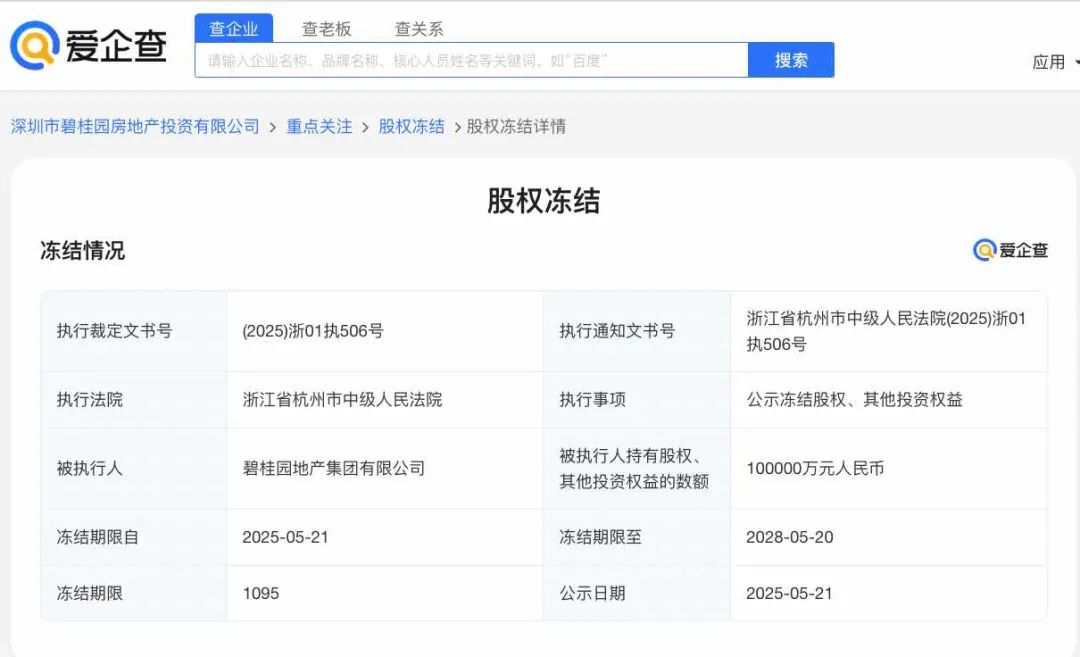Select 100000万元人民币 amount value
This screenshot has height=657, width=1080.
(x=815, y=468)
